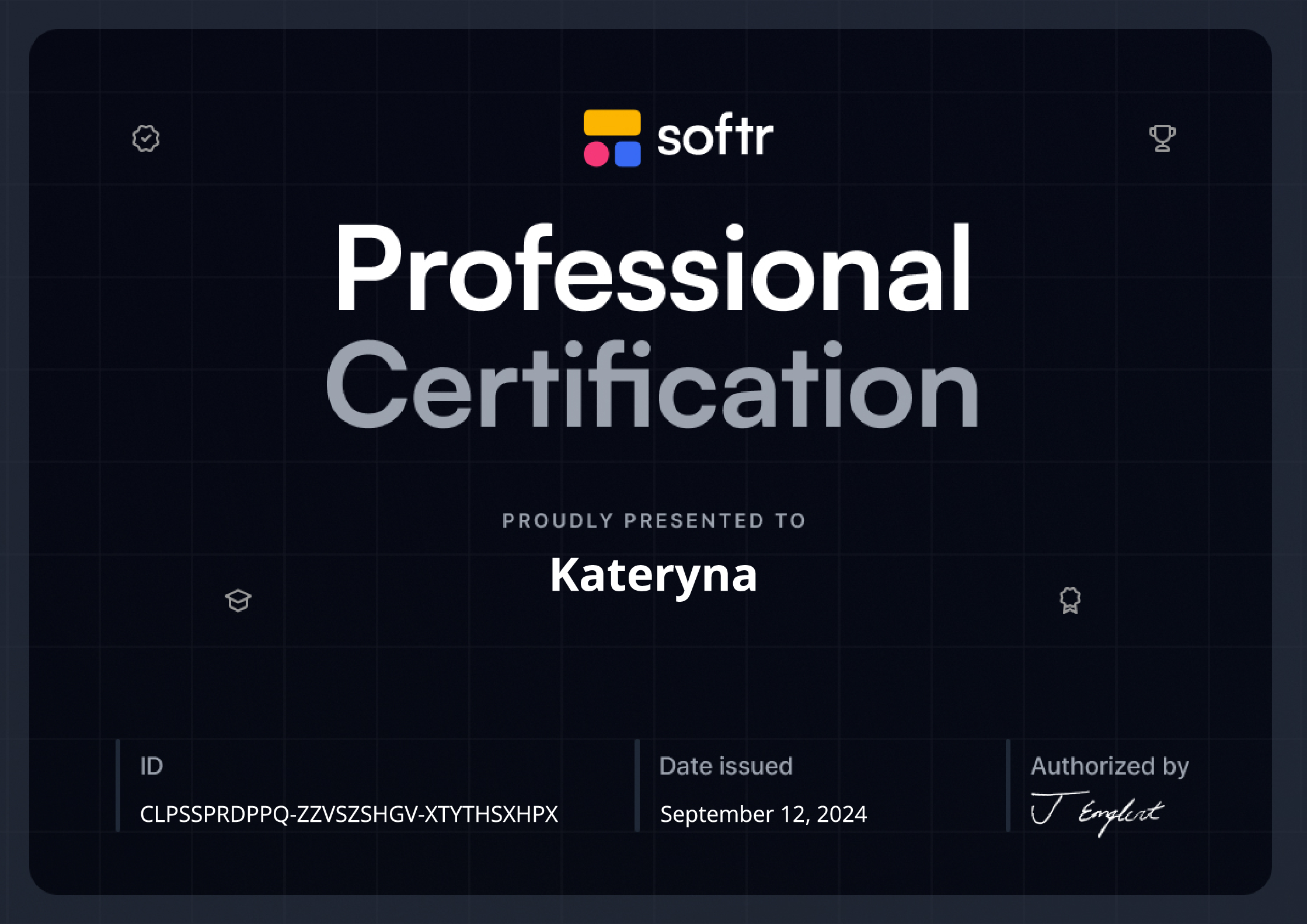Click the vertical bar beside ID
This screenshot has height=924, width=1307.
pos(118,785)
